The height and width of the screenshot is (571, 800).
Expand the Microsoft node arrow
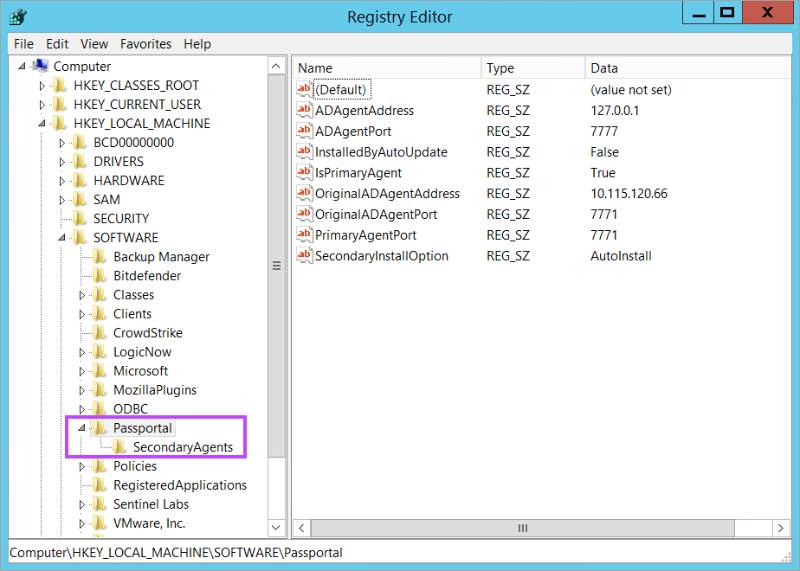tap(82, 371)
